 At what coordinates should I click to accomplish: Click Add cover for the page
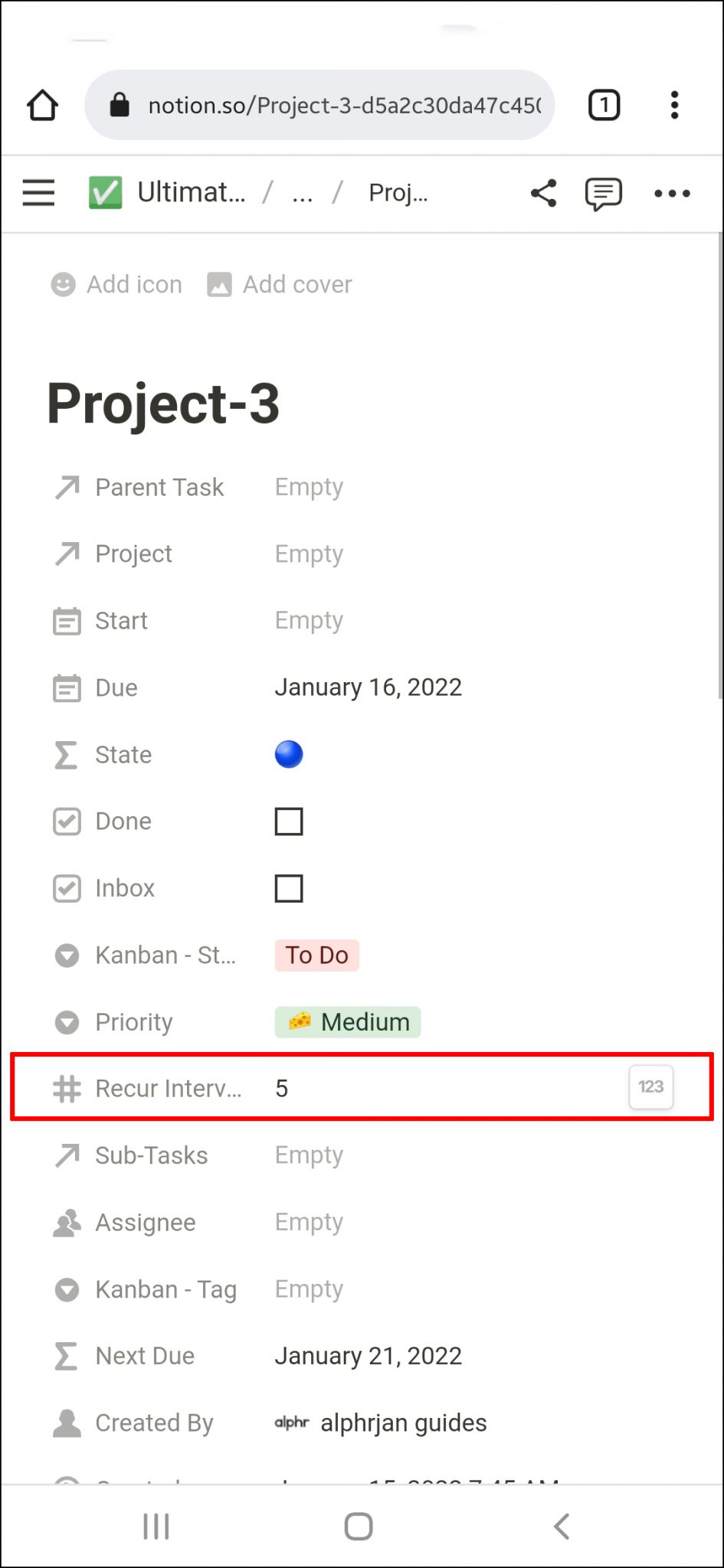[x=280, y=284]
